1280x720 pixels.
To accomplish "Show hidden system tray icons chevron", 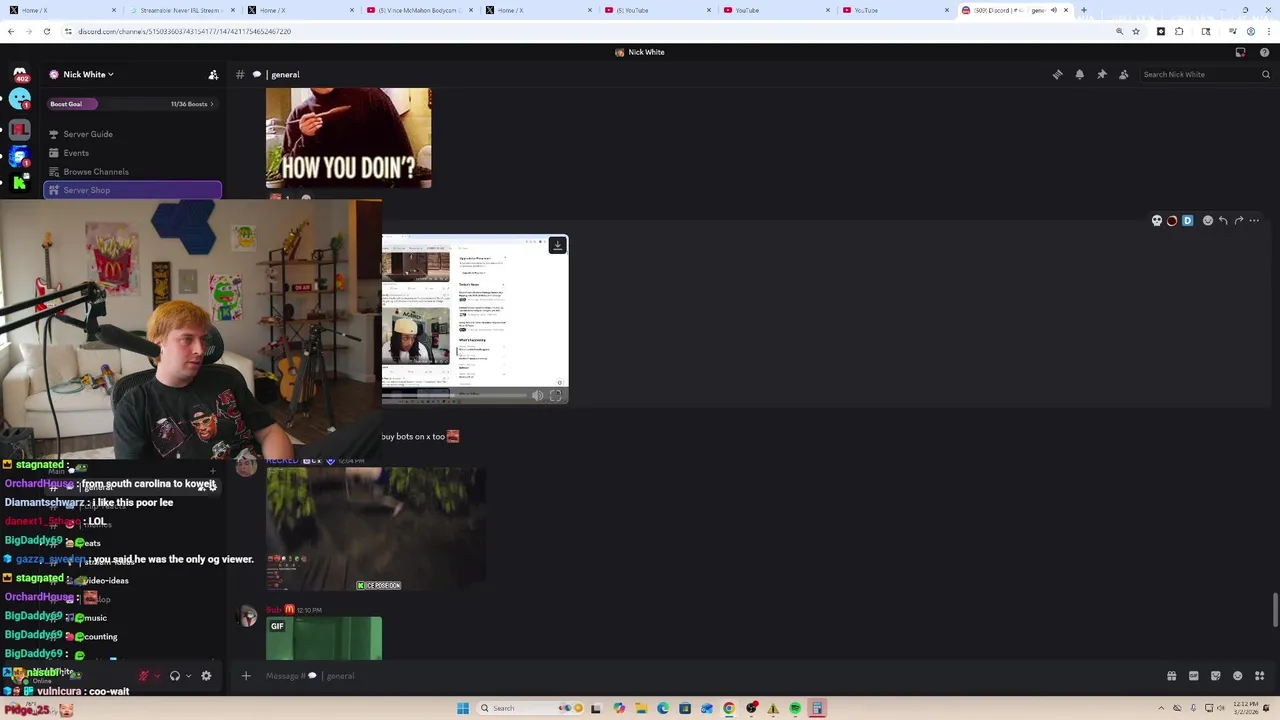I will pos(1162,709).
